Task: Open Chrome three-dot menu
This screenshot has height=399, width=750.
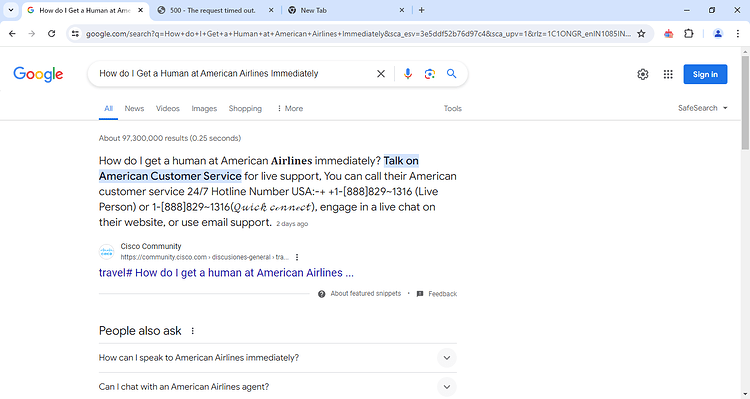Action: click(x=738, y=33)
